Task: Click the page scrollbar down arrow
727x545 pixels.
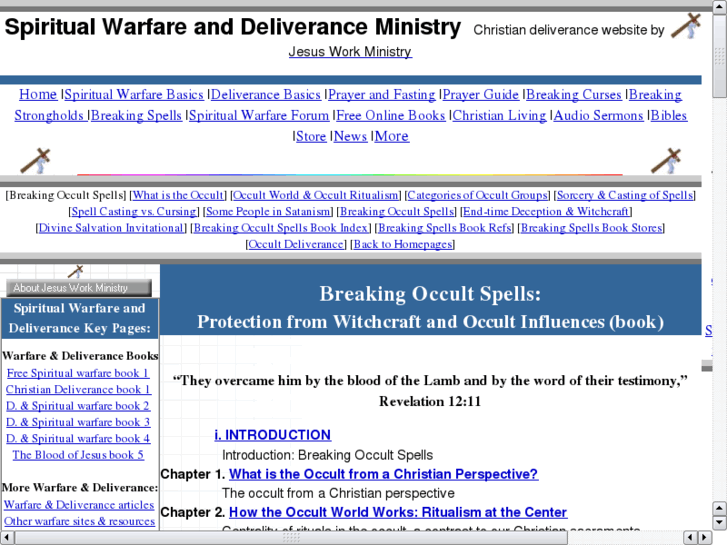Action: (x=719, y=522)
